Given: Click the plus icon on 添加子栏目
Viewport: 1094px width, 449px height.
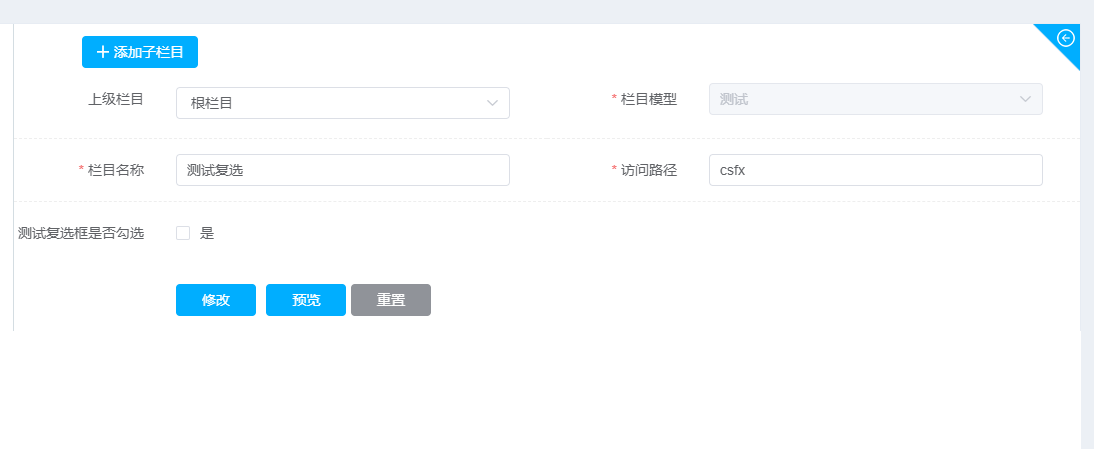Looking at the screenshot, I should pos(102,52).
